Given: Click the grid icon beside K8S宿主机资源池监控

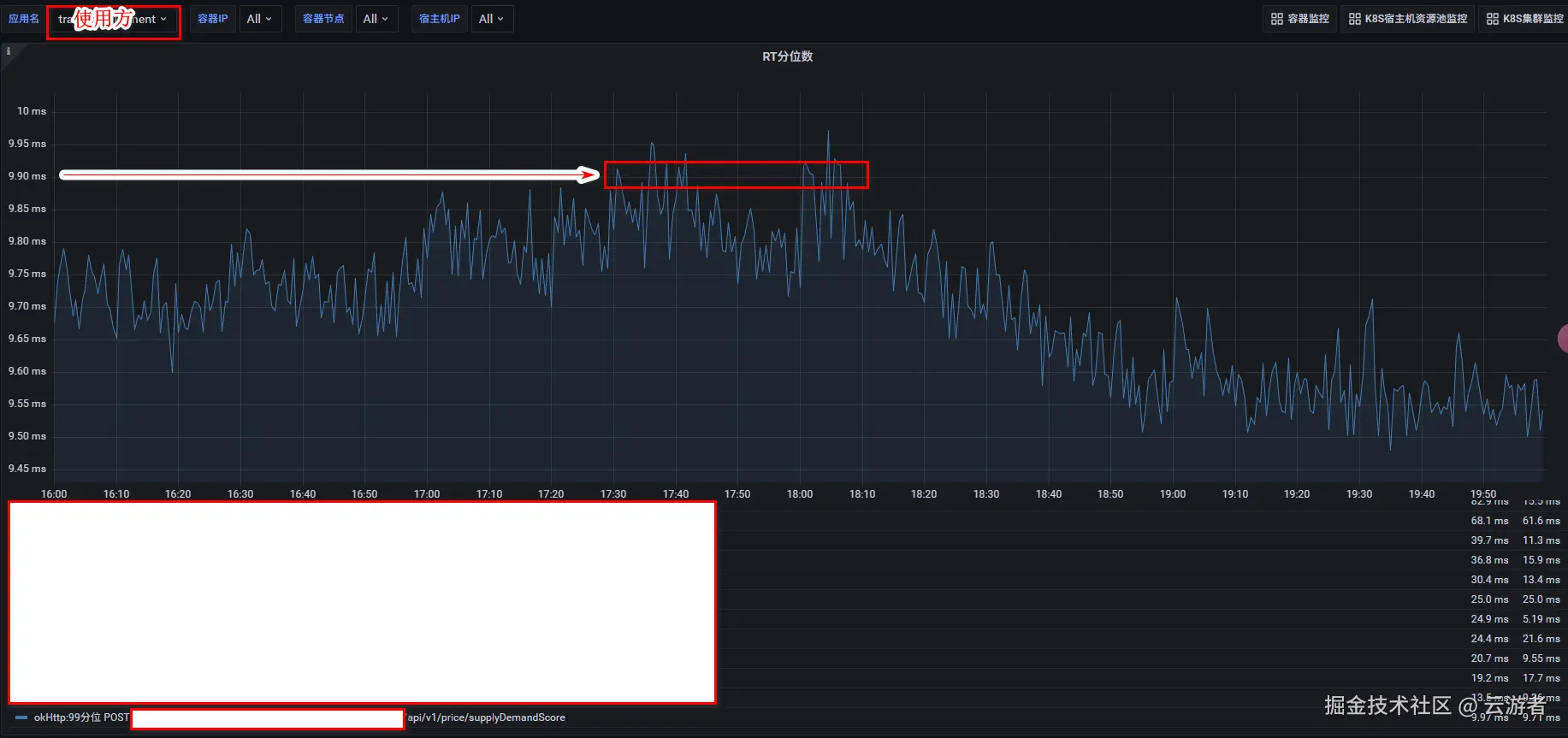Looking at the screenshot, I should click(1354, 19).
